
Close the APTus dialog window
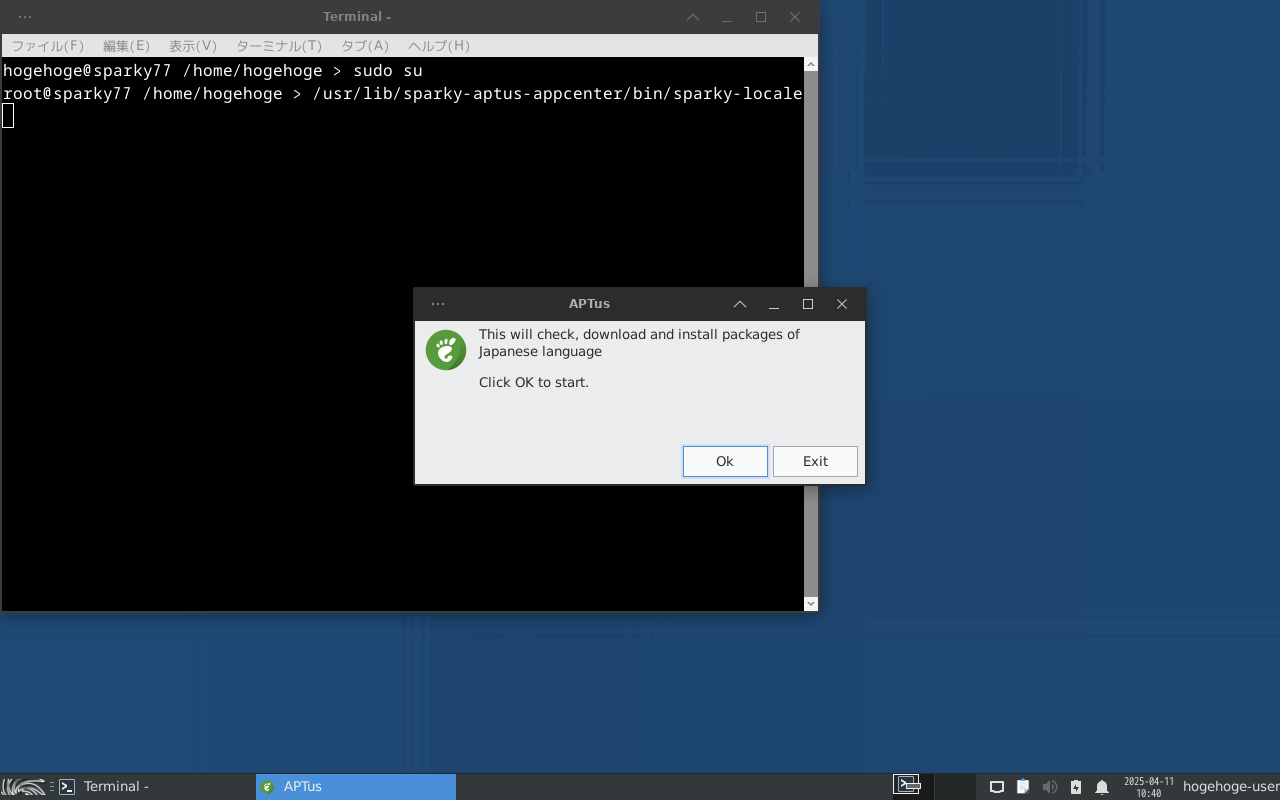[x=842, y=304]
